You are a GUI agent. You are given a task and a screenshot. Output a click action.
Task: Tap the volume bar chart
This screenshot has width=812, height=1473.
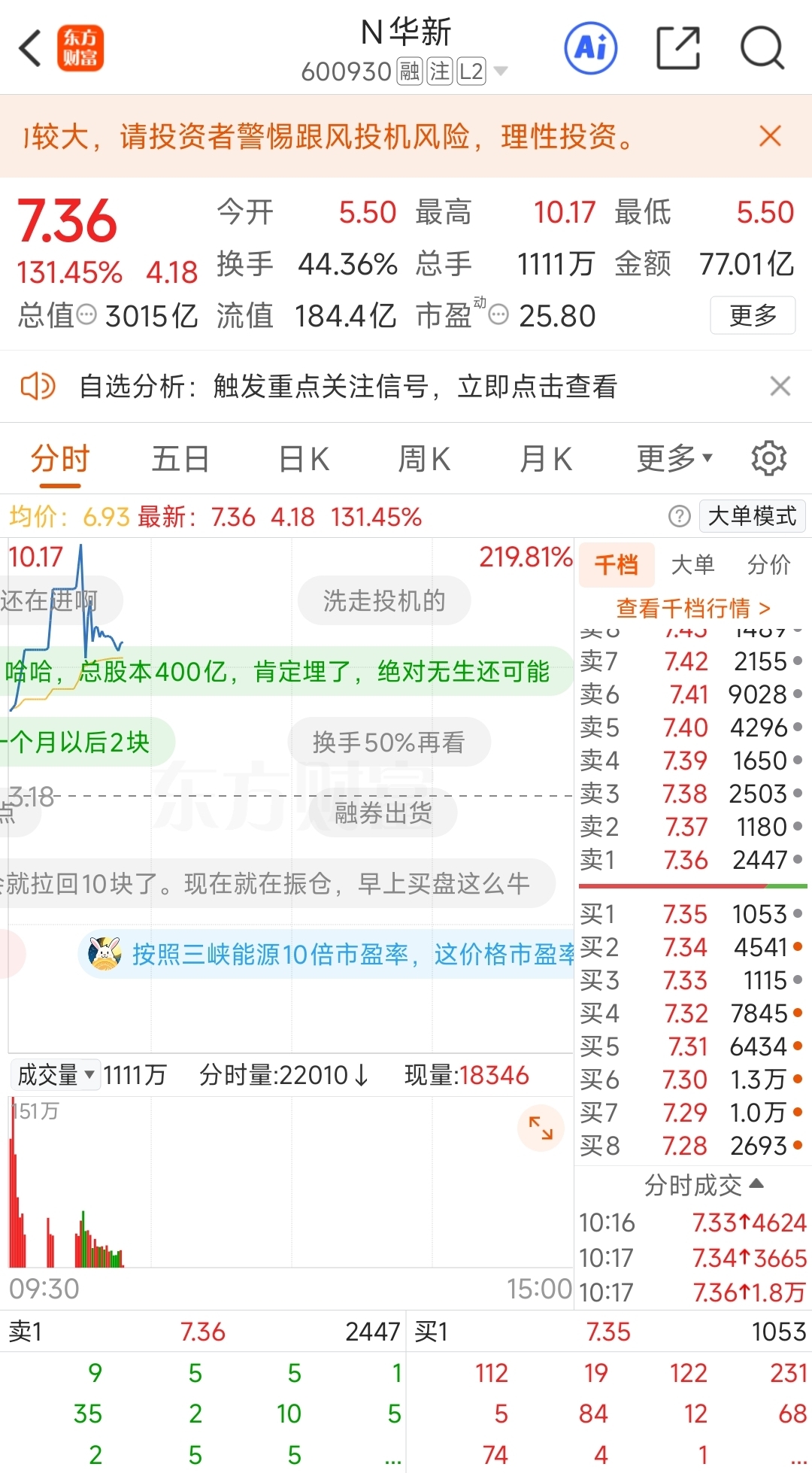(x=290, y=1182)
